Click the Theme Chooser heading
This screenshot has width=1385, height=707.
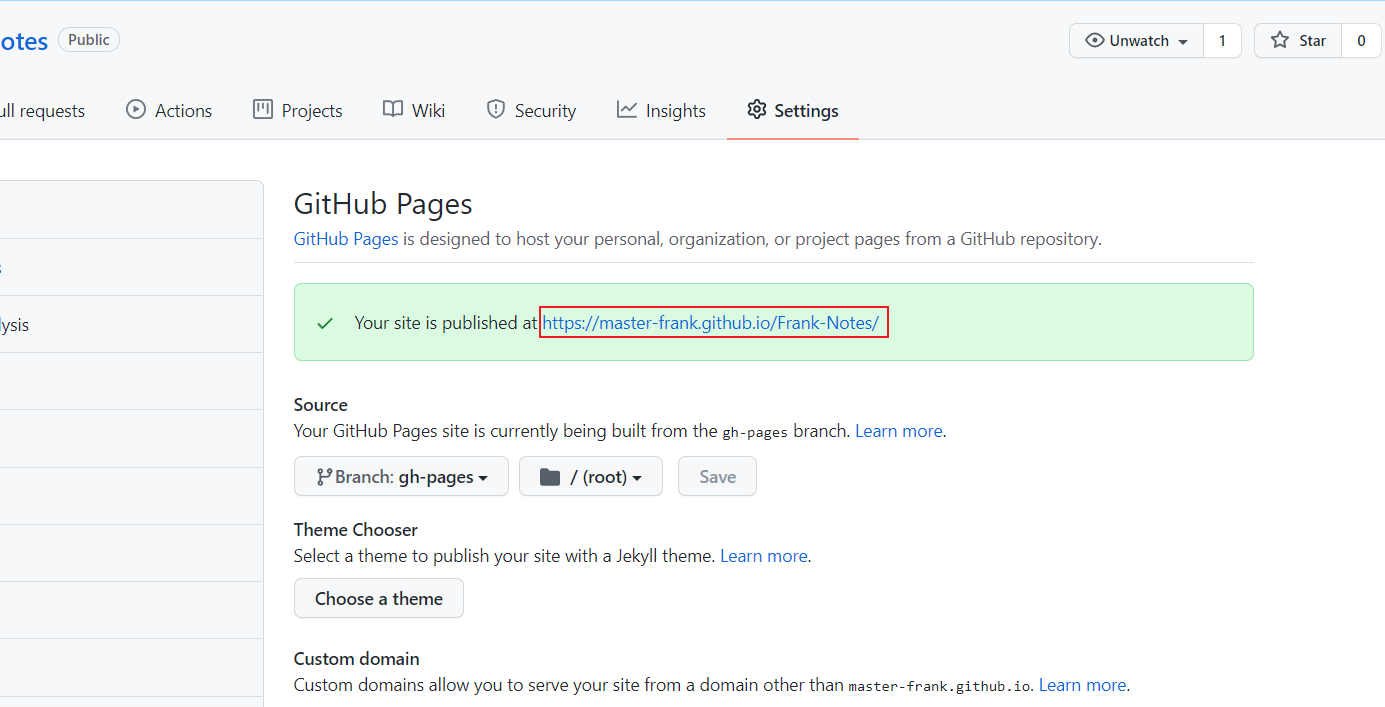pos(356,530)
